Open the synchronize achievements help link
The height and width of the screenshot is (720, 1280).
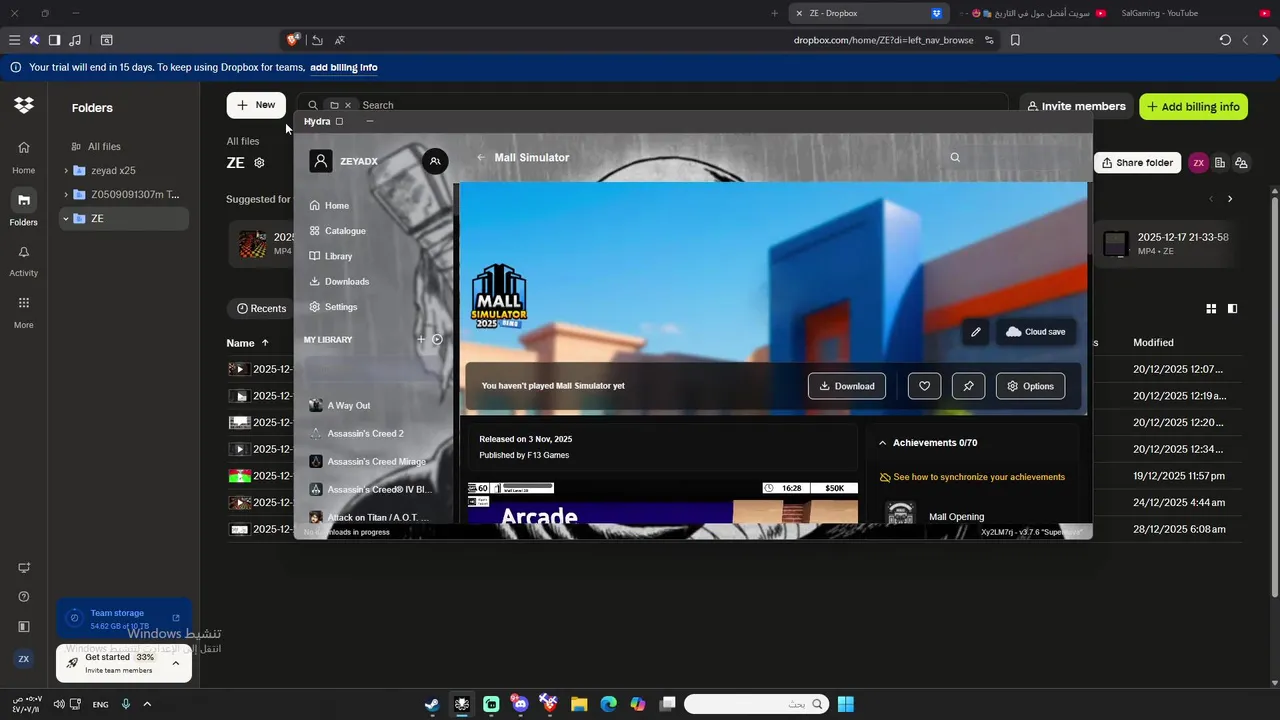pyautogui.click(x=972, y=477)
